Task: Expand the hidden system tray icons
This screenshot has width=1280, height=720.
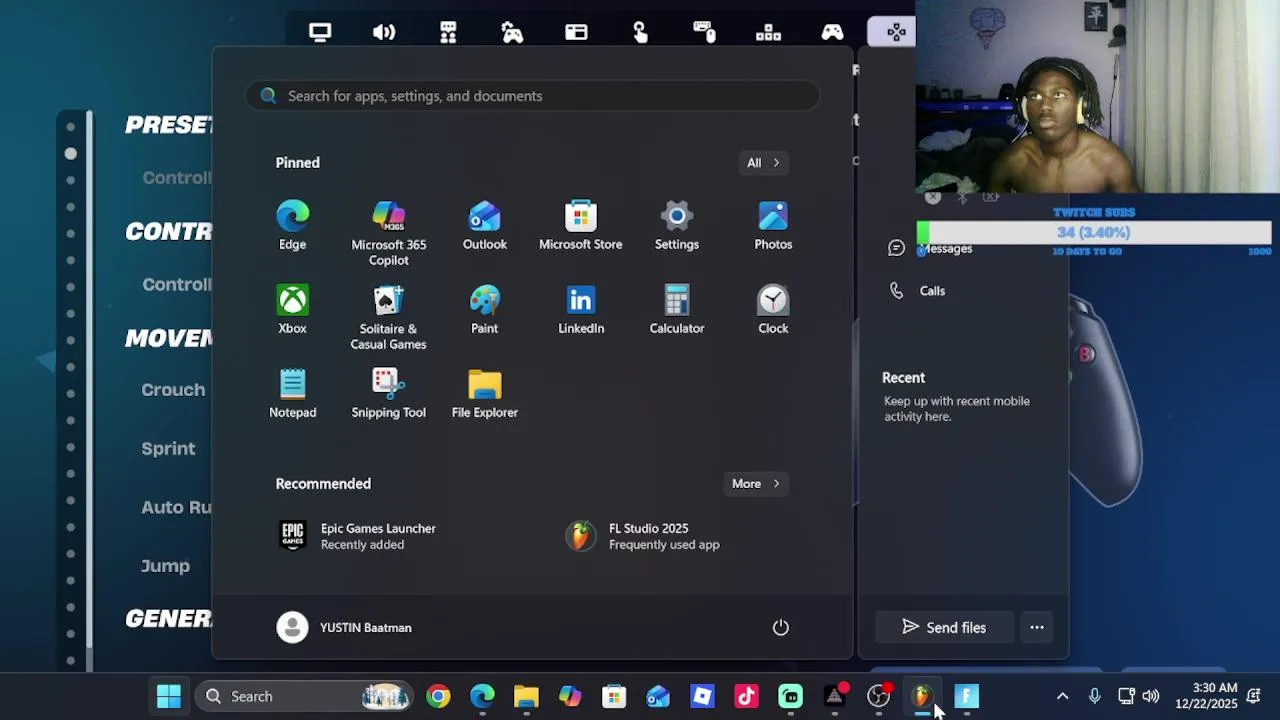Action: click(1062, 696)
